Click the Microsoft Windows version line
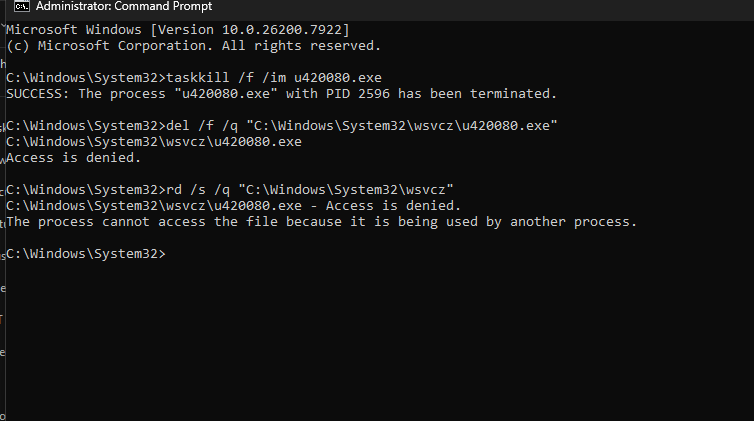754x421 pixels. 178,30
